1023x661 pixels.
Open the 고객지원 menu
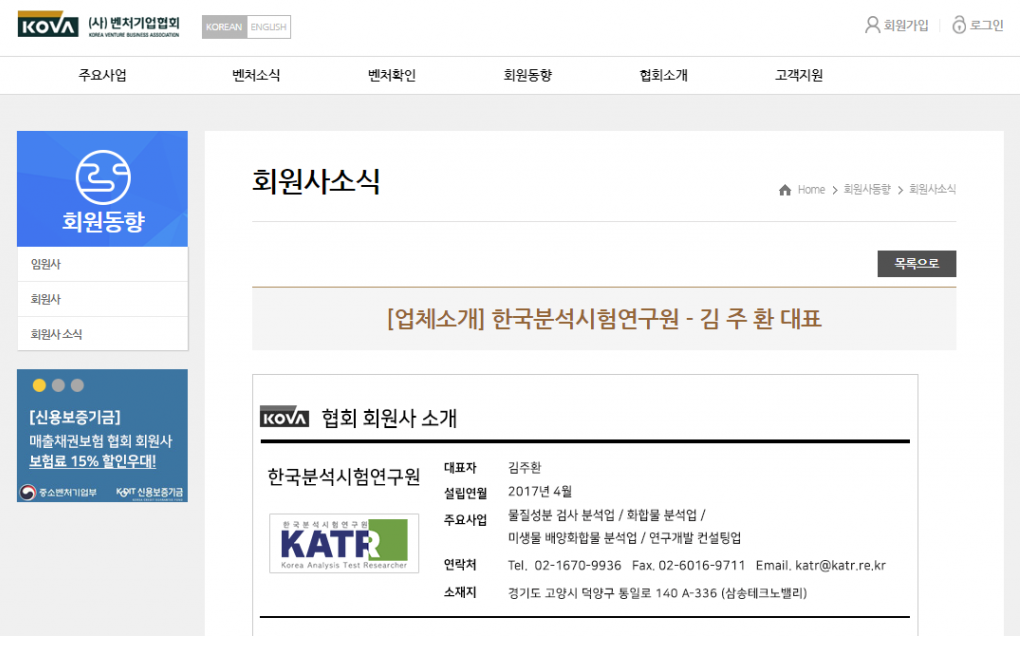(799, 75)
